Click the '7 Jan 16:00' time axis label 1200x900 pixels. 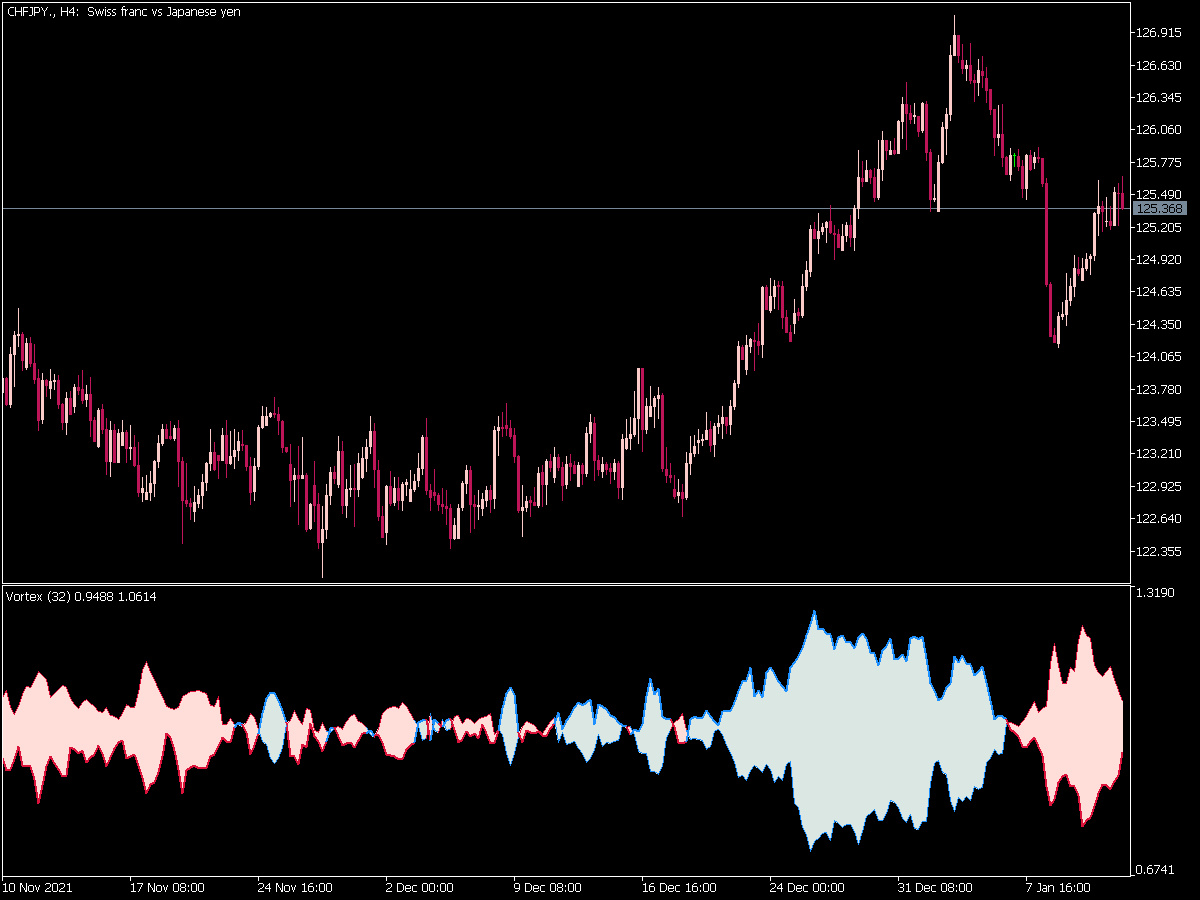(x=1060, y=888)
